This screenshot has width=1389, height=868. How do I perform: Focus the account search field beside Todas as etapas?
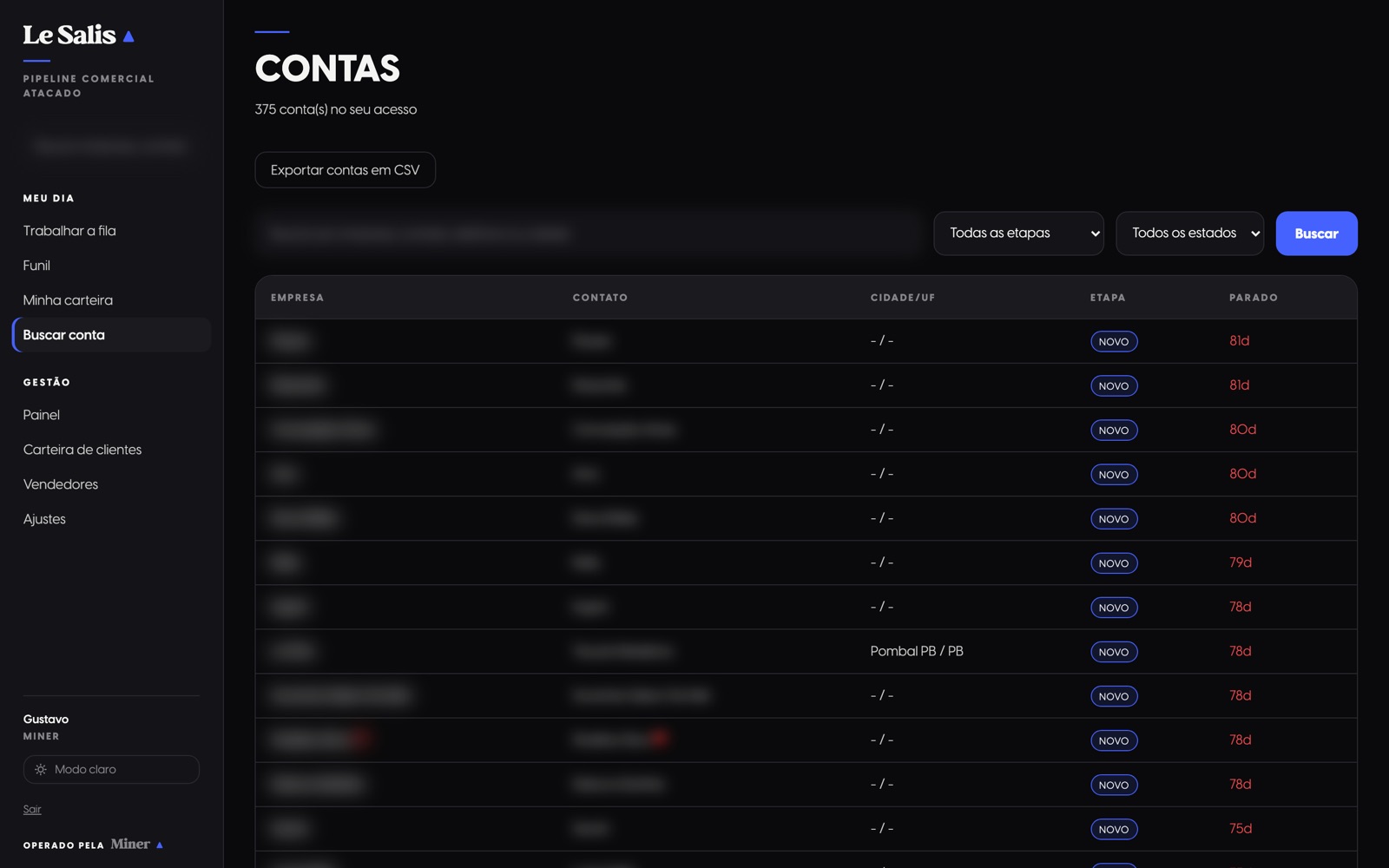click(588, 233)
